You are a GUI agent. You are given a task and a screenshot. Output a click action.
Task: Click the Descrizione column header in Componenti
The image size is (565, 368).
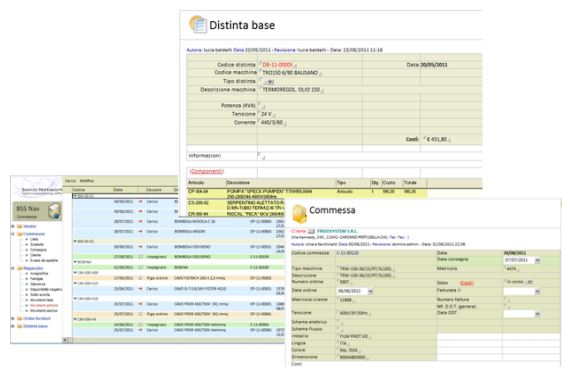click(x=238, y=183)
